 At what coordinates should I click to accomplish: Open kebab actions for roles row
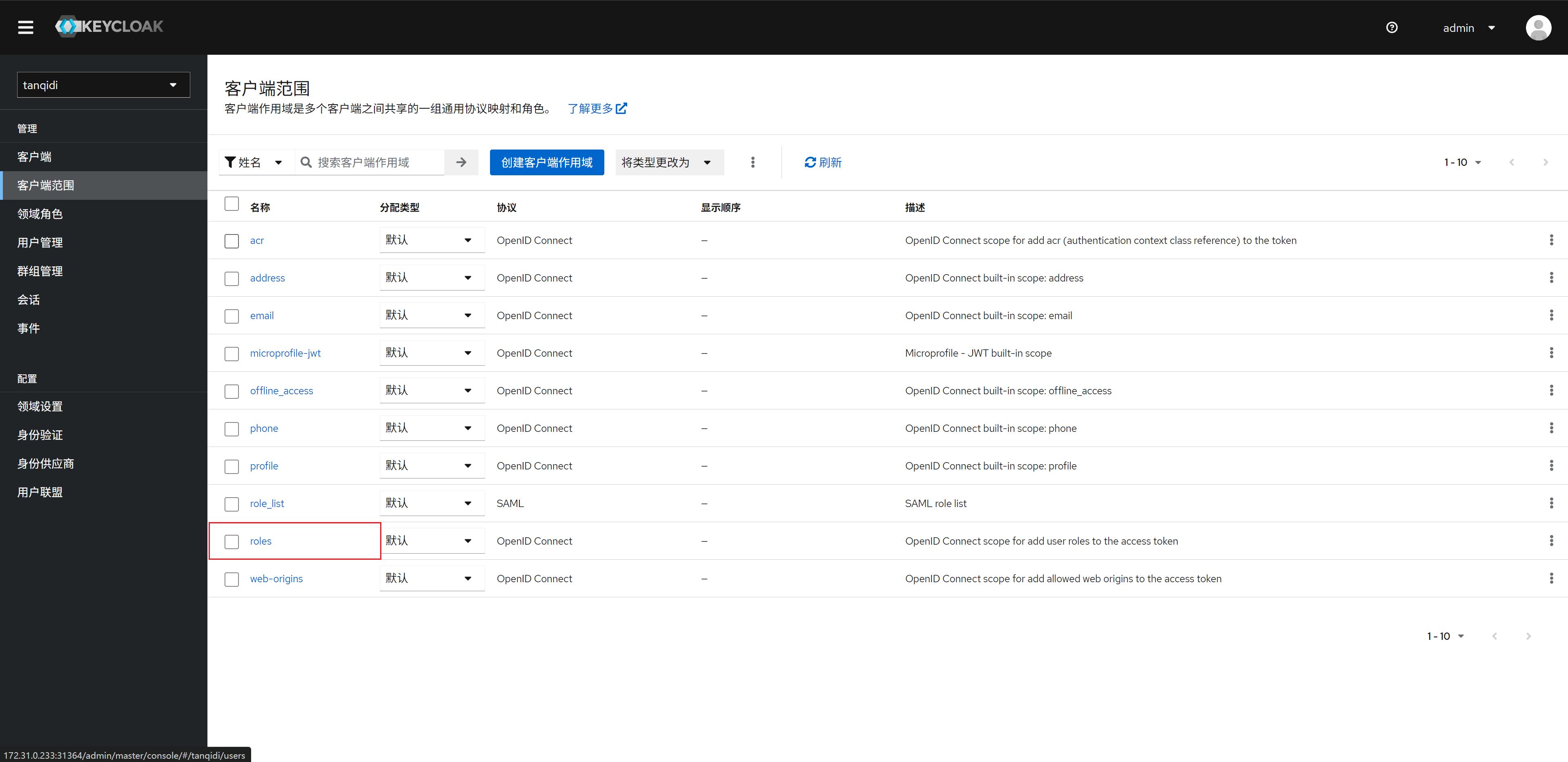tap(1551, 541)
